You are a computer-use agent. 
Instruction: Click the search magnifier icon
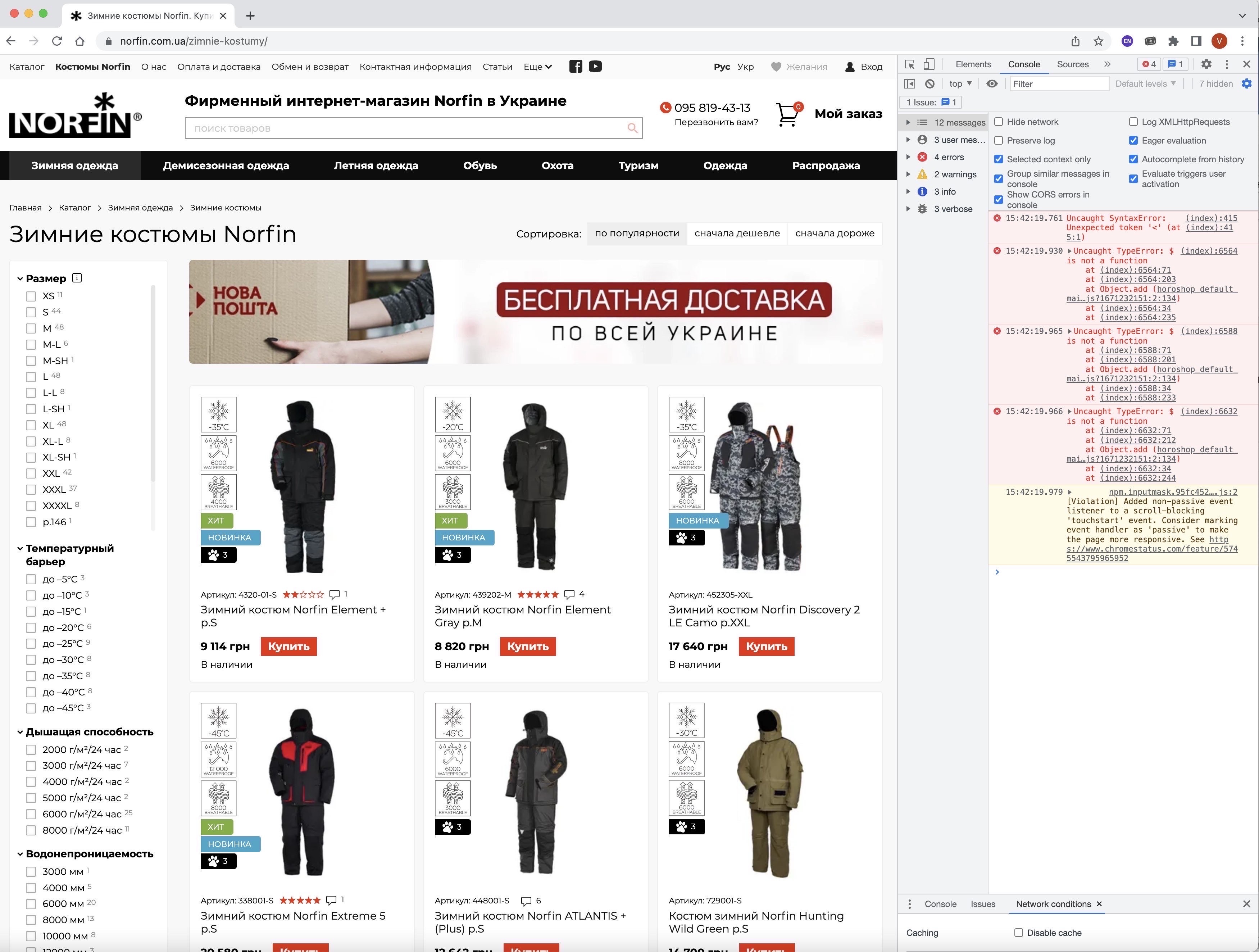pyautogui.click(x=632, y=128)
